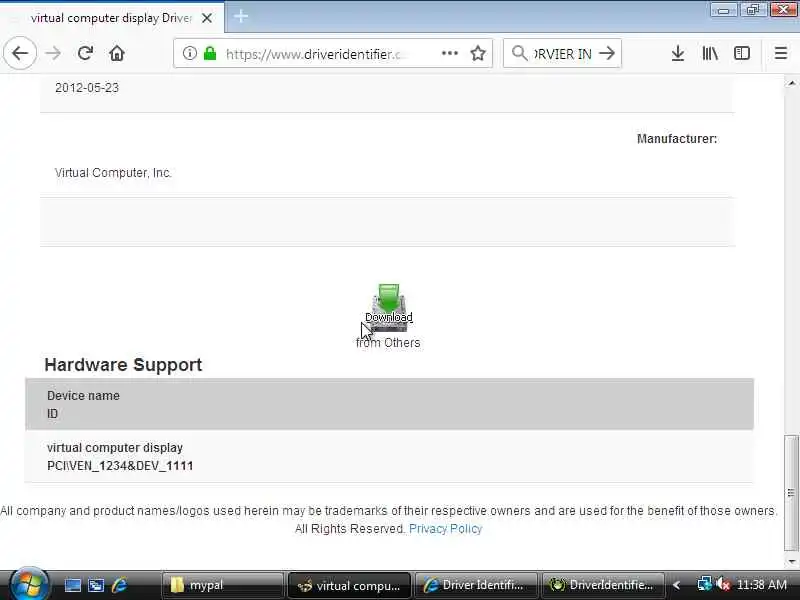This screenshot has height=600, width=800.
Task: Click the network tray icon
Action: [705, 584]
